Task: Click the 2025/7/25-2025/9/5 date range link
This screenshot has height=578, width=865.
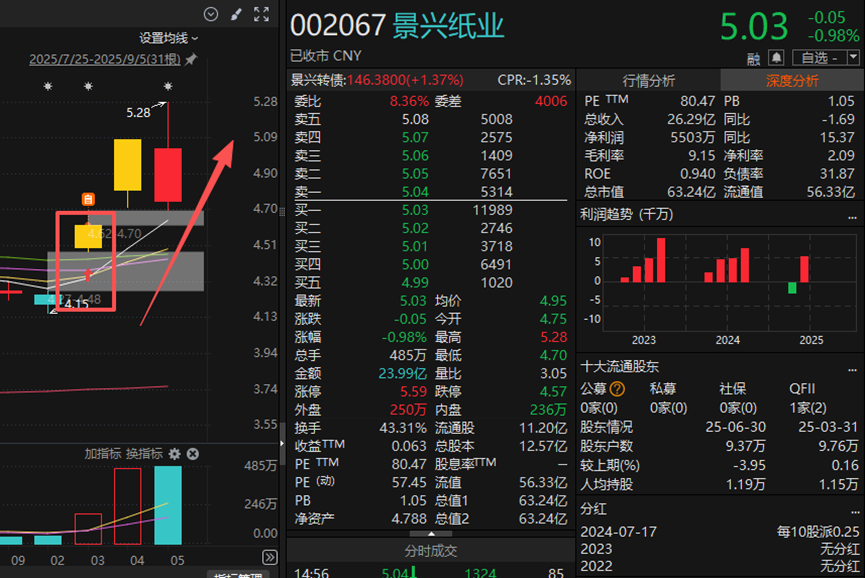Action: pos(105,59)
